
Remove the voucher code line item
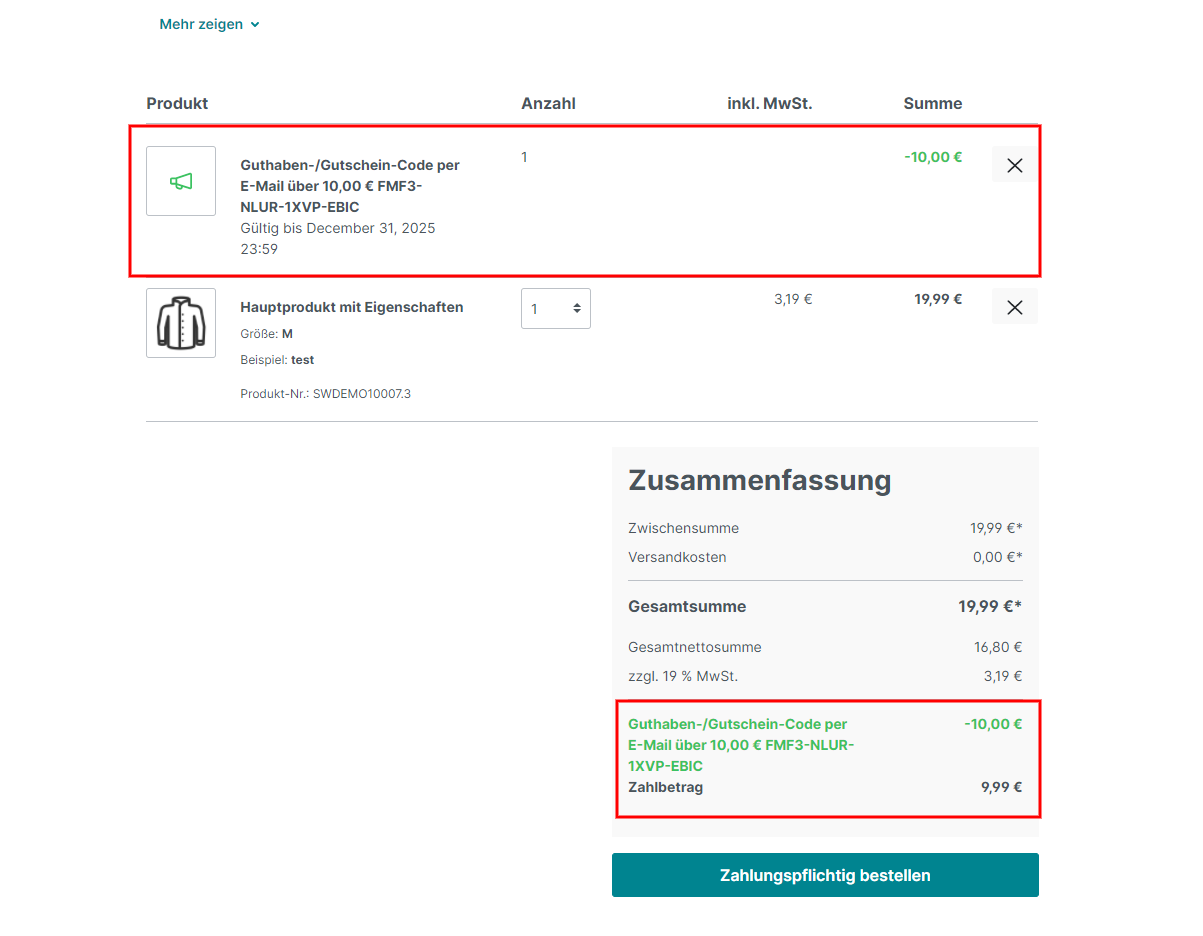(x=1014, y=166)
